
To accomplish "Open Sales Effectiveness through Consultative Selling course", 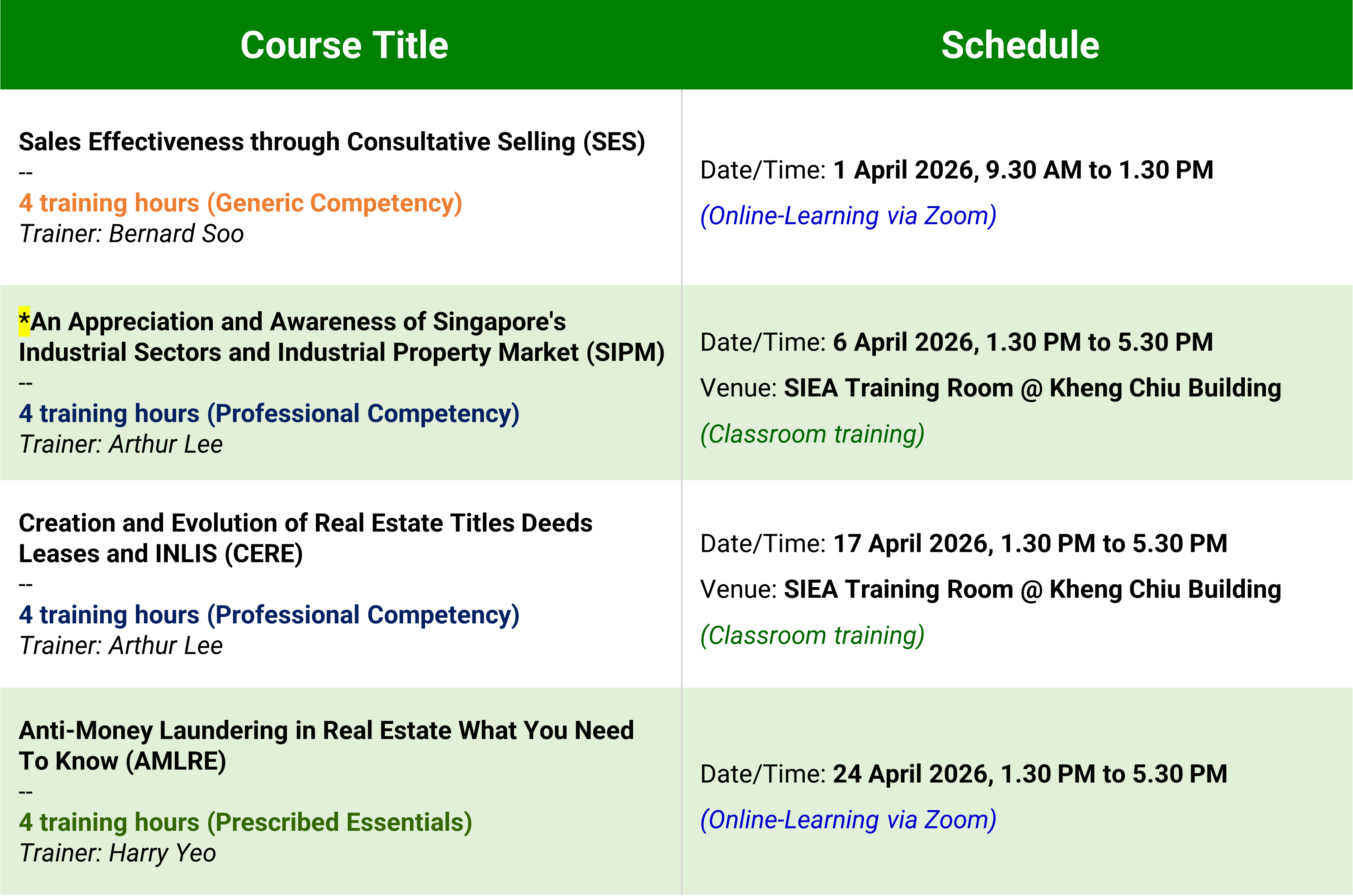I will coord(332,142).
